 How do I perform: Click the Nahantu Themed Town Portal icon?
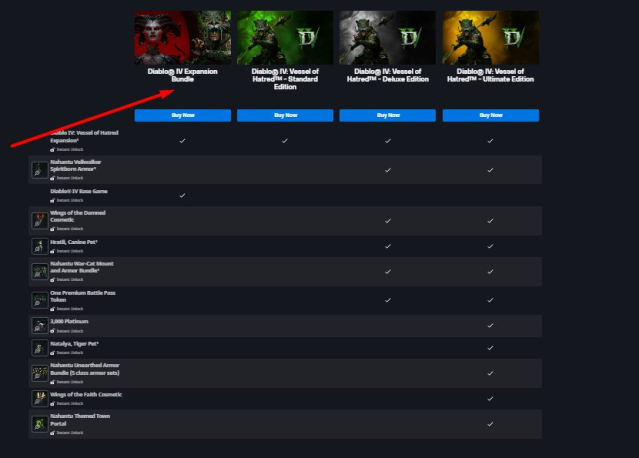(40, 424)
